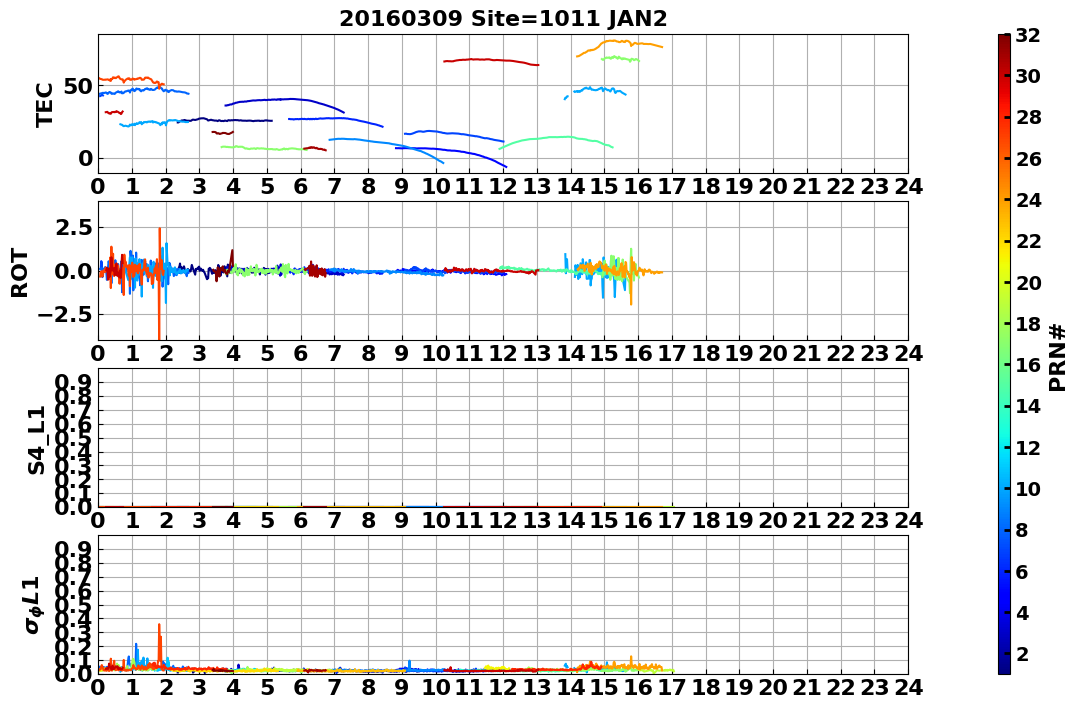Click colorbar tick label 26

point(1027,159)
